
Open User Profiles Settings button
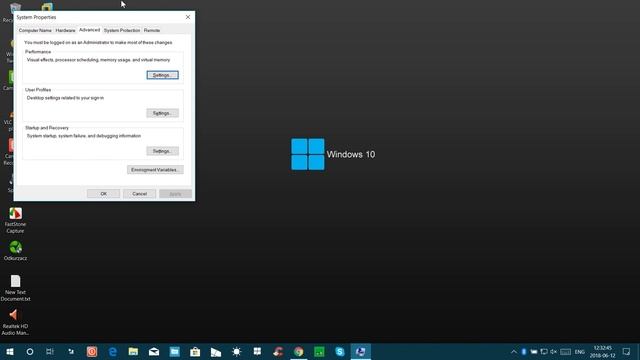[x=162, y=113]
